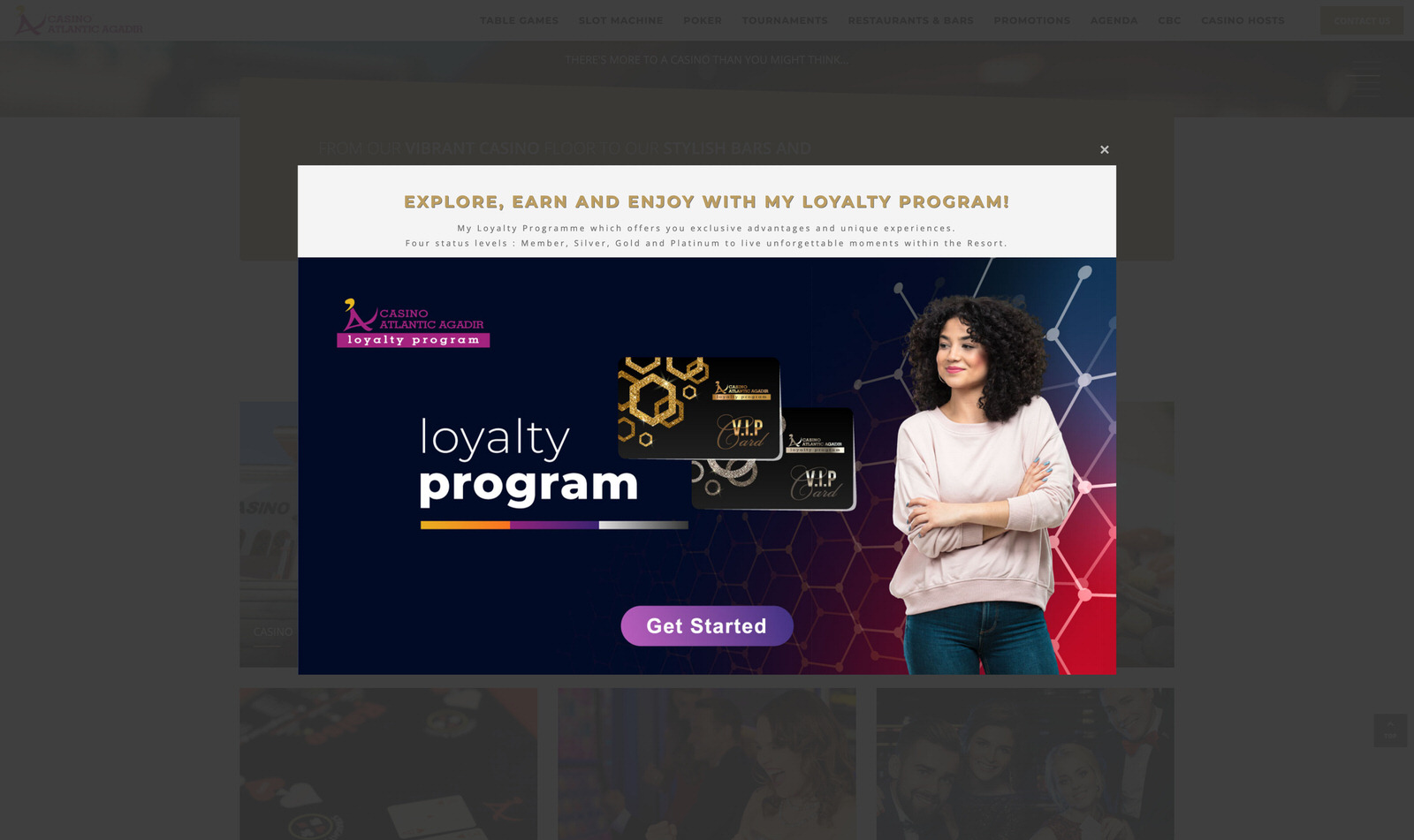The width and height of the screenshot is (1414, 840).
Task: Open the Promotions page
Action: pyautogui.click(x=1031, y=20)
